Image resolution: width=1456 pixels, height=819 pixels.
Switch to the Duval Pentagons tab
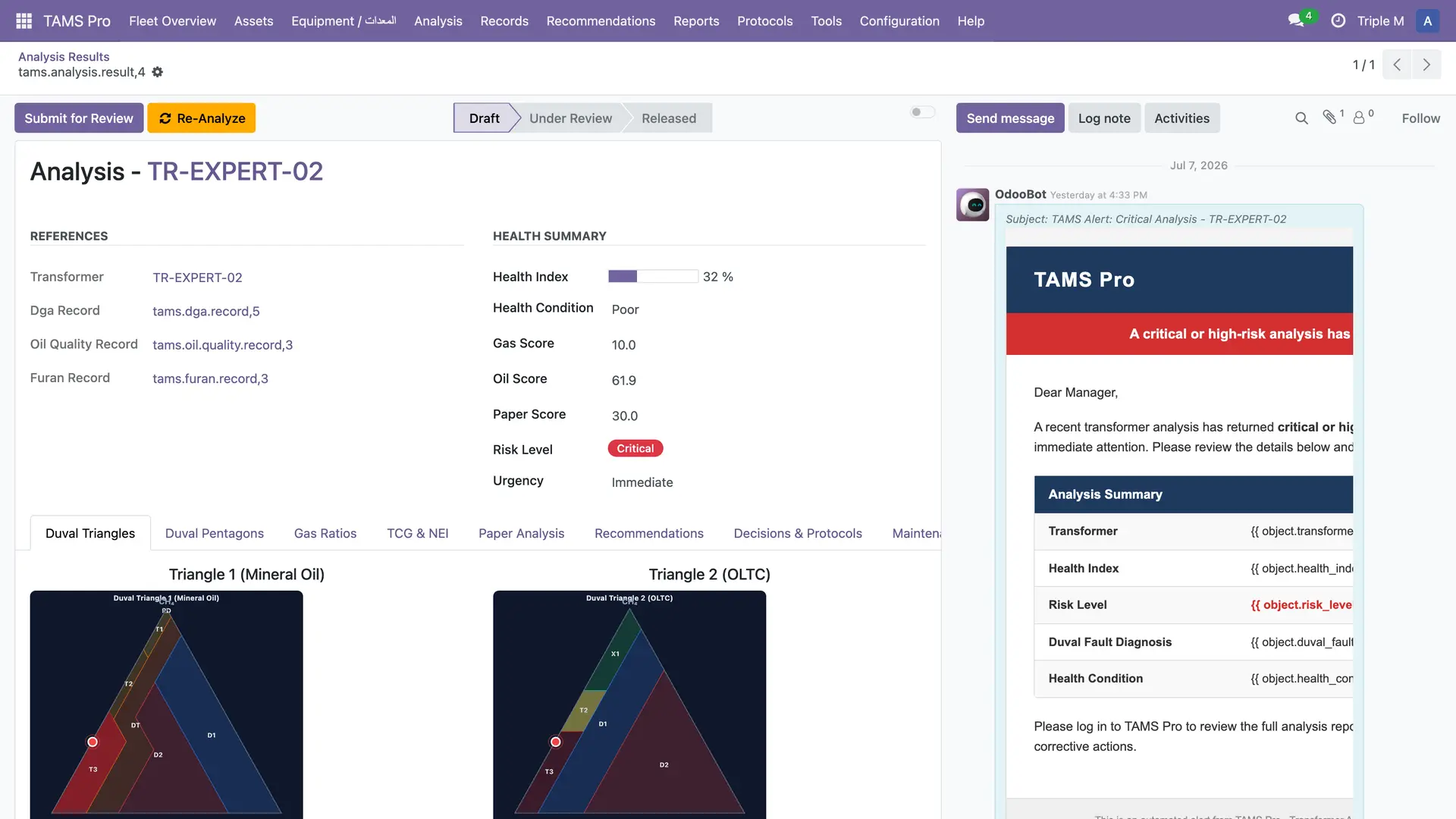click(215, 533)
